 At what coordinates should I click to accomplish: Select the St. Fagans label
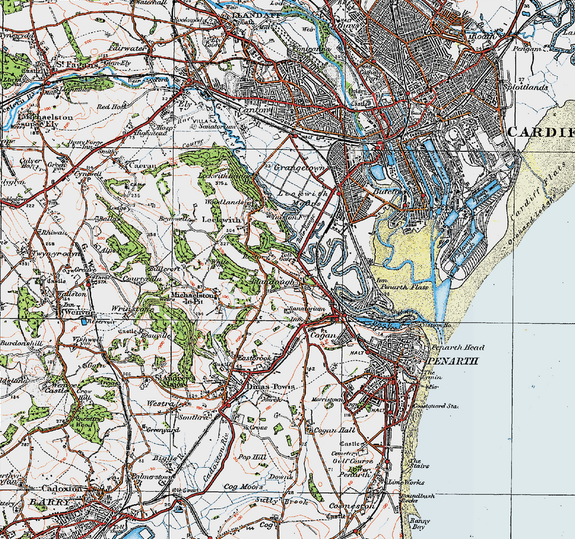tap(77, 65)
